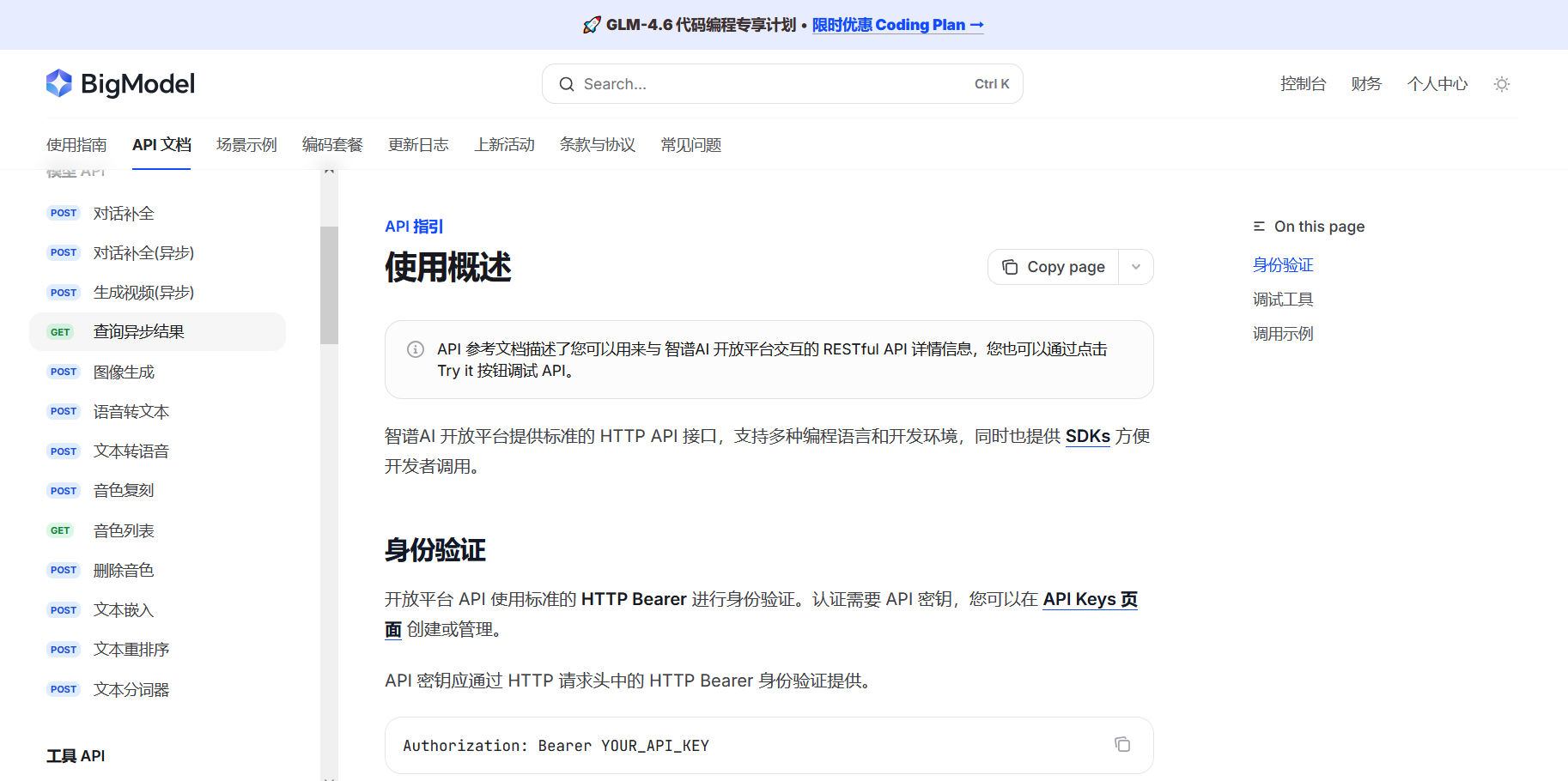
Task: Open 条款与协议 tab
Action: pos(598,145)
